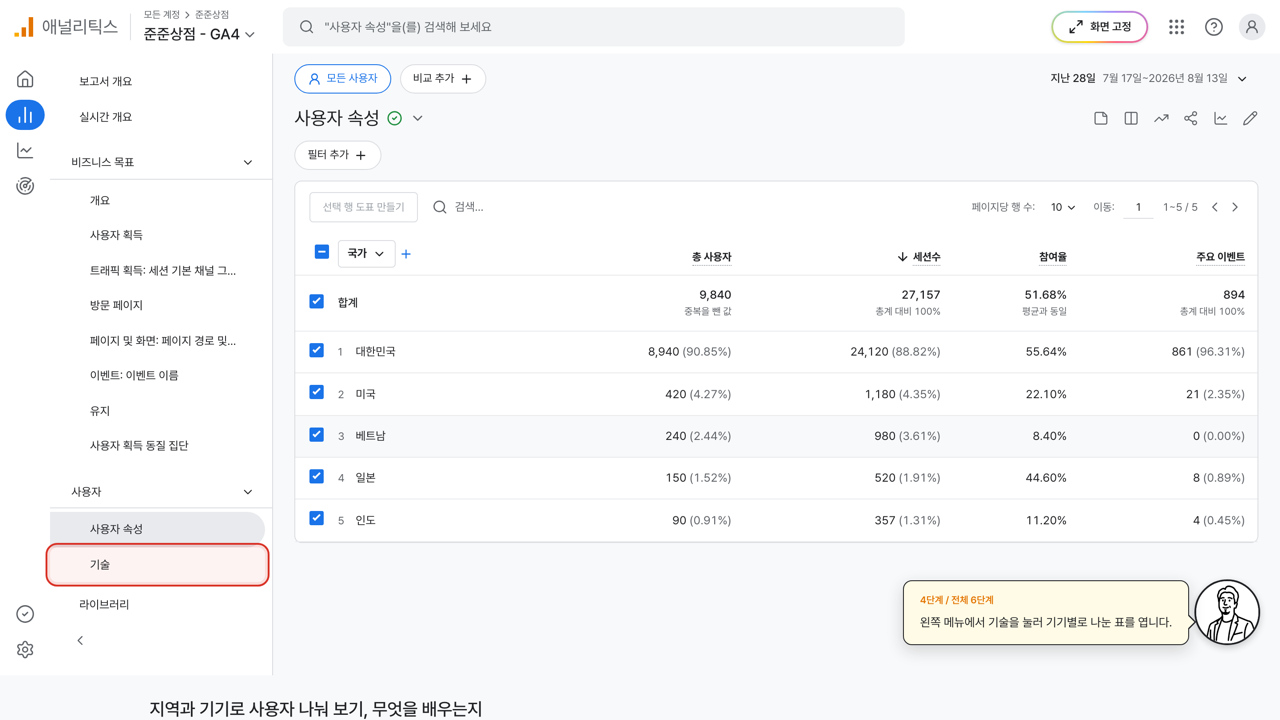
Task: Click the 대한민국 country name cell
Action: 375,352
